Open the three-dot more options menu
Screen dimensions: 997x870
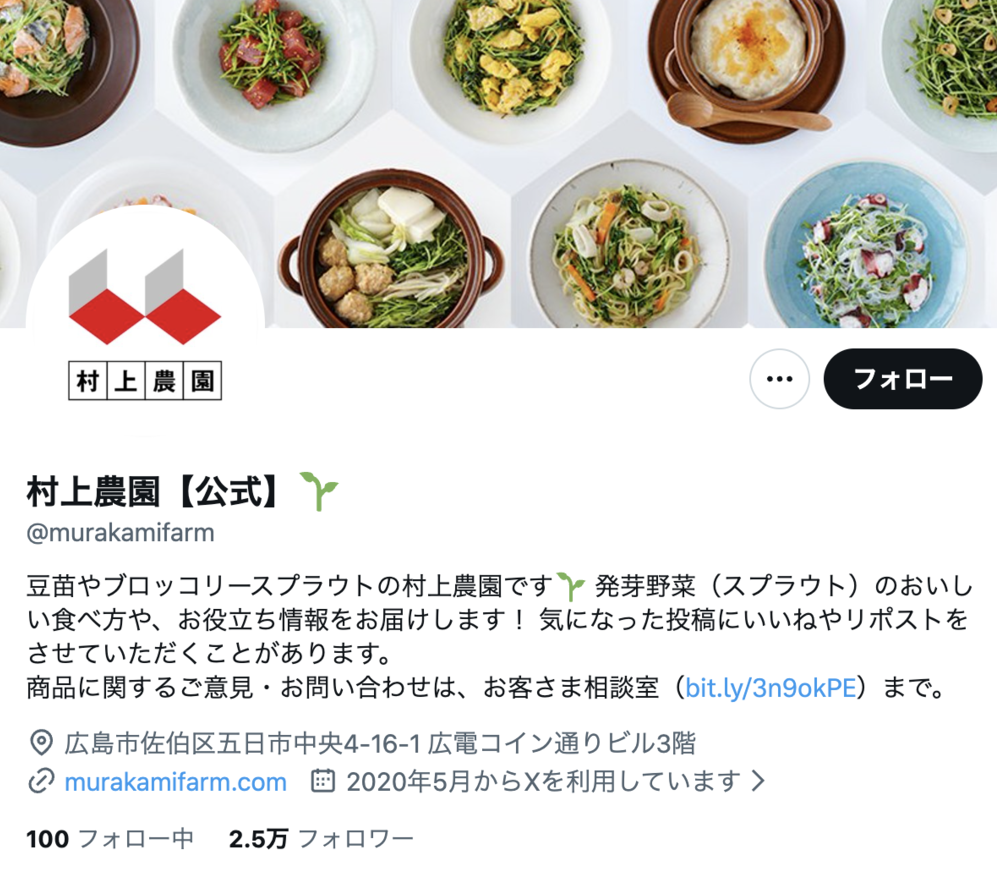(779, 379)
